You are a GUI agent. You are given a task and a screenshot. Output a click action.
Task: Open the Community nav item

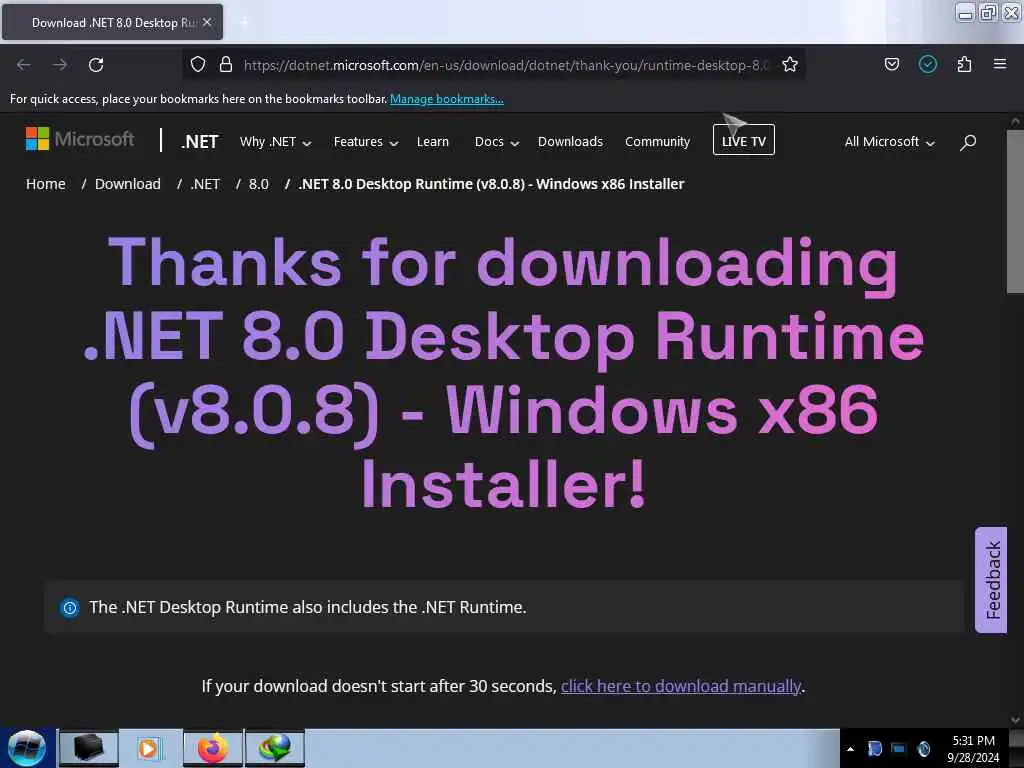tap(657, 142)
